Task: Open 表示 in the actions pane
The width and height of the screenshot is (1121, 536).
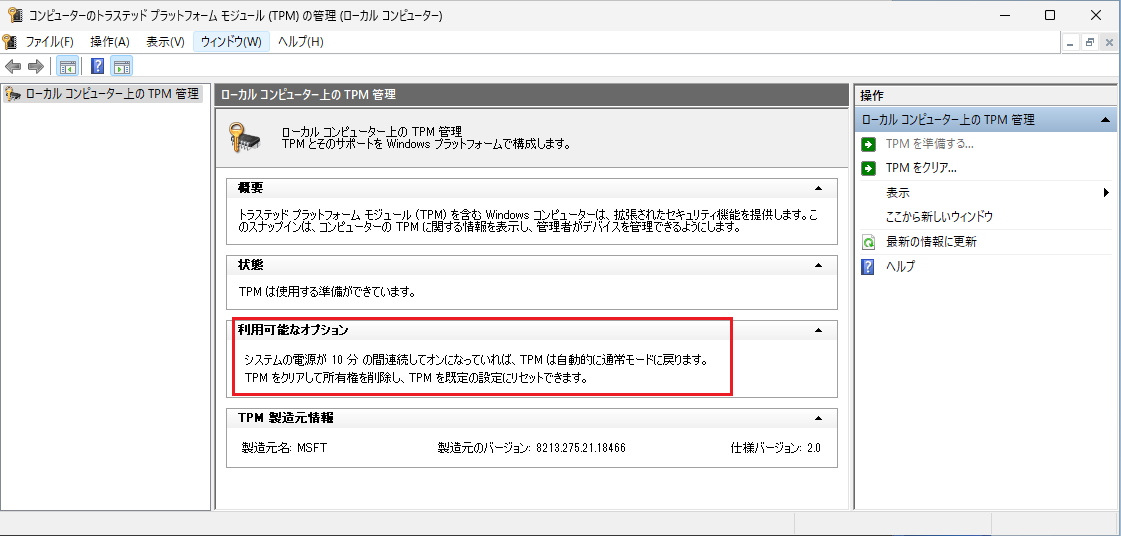Action: pyautogui.click(x=898, y=193)
